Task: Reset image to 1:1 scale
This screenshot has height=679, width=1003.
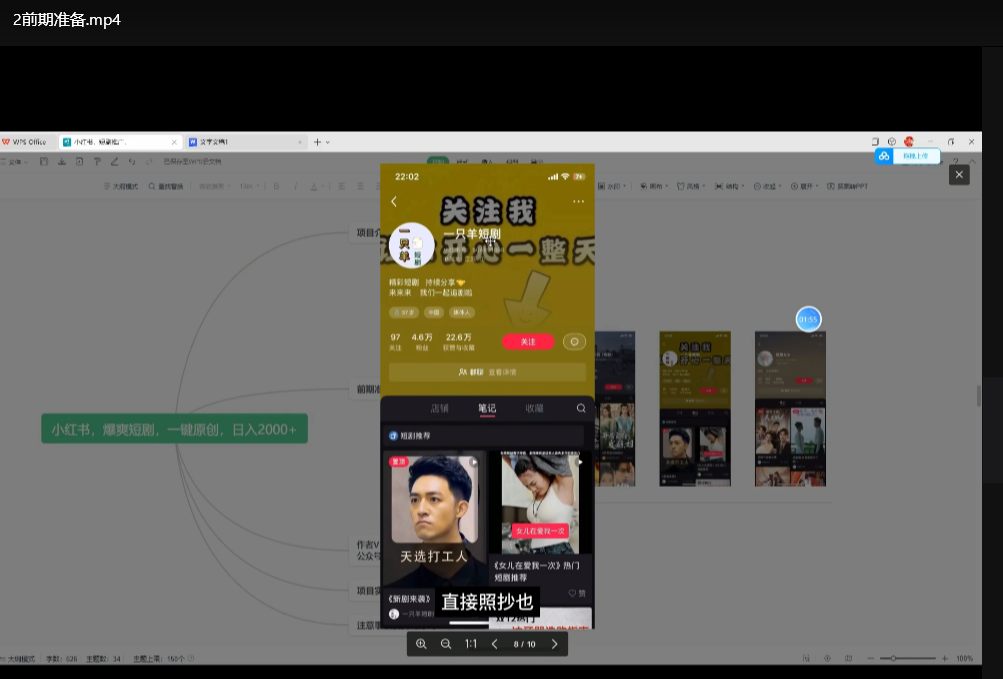Action: click(x=471, y=644)
